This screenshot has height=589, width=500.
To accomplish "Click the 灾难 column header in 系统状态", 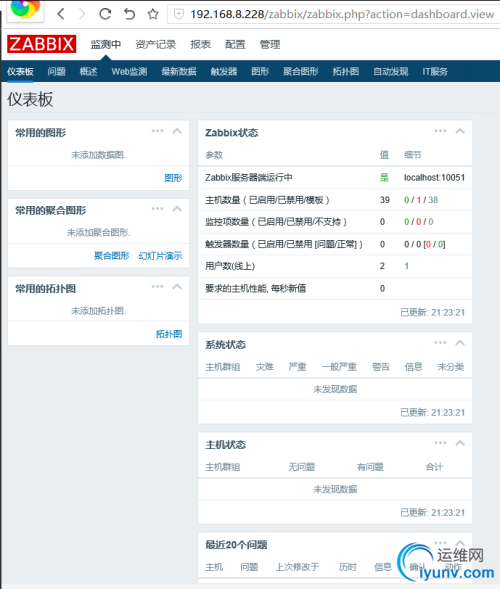I will tap(264, 367).
